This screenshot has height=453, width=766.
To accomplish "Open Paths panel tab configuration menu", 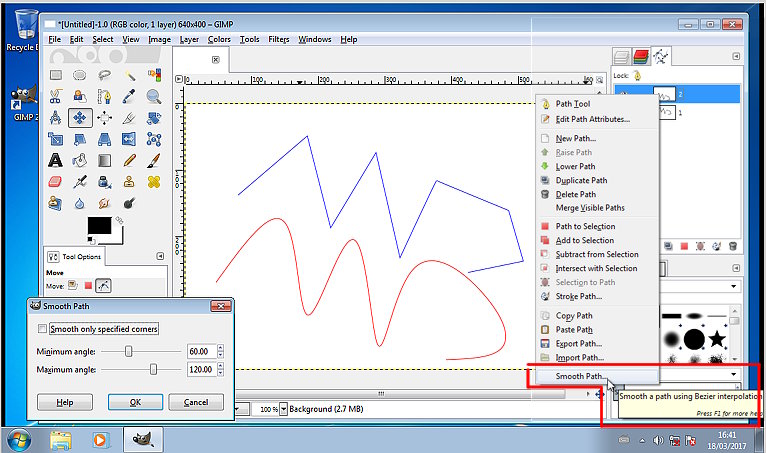I will coord(736,56).
